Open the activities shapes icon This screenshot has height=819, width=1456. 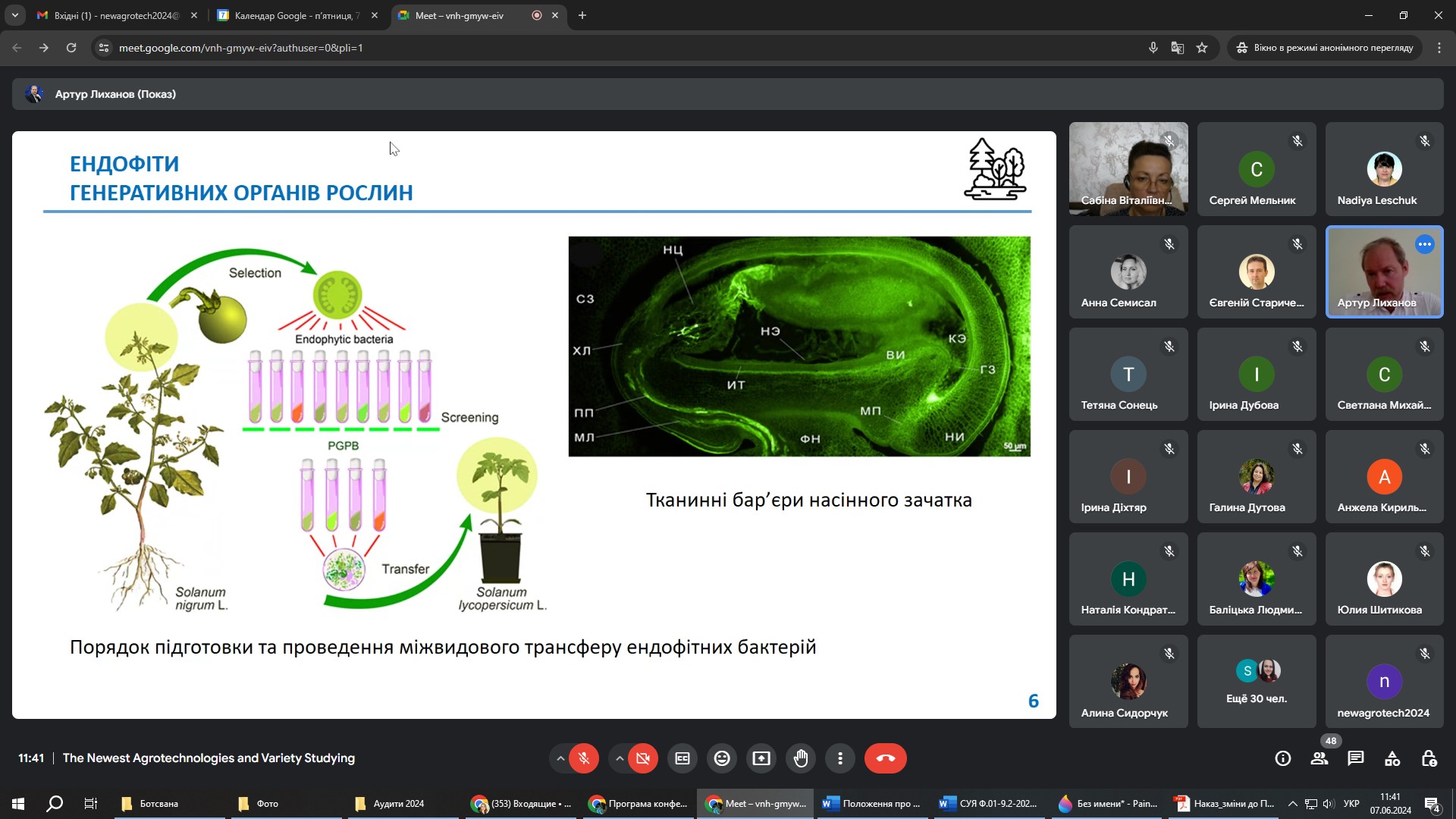[1392, 758]
